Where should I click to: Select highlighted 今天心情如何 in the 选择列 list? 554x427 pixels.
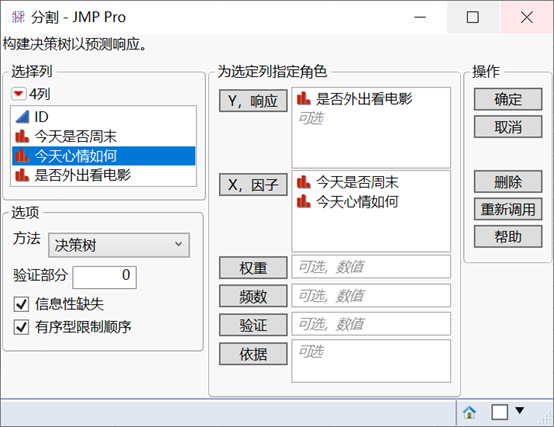click(x=103, y=156)
